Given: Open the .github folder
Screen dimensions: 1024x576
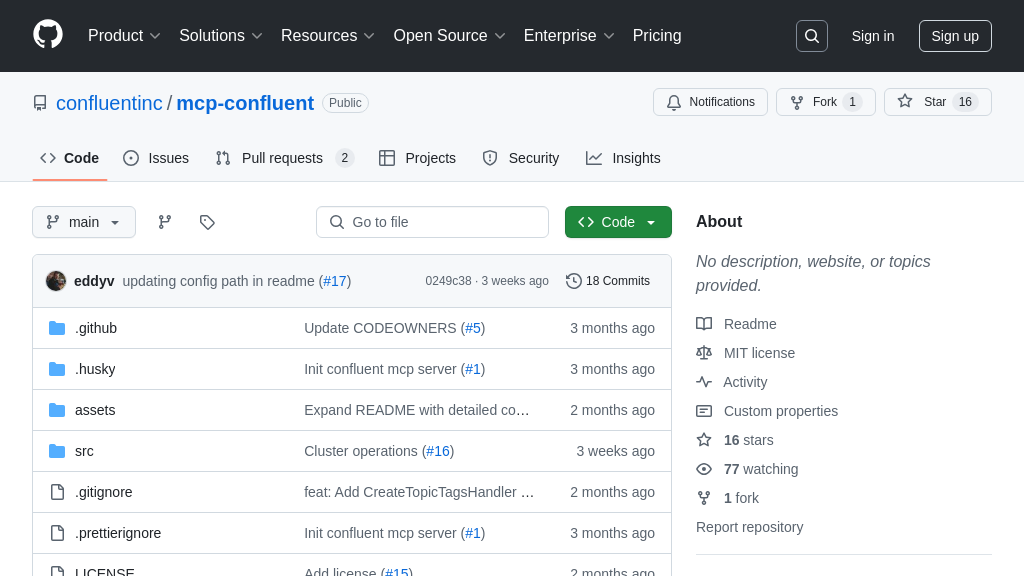Looking at the screenshot, I should coord(96,328).
